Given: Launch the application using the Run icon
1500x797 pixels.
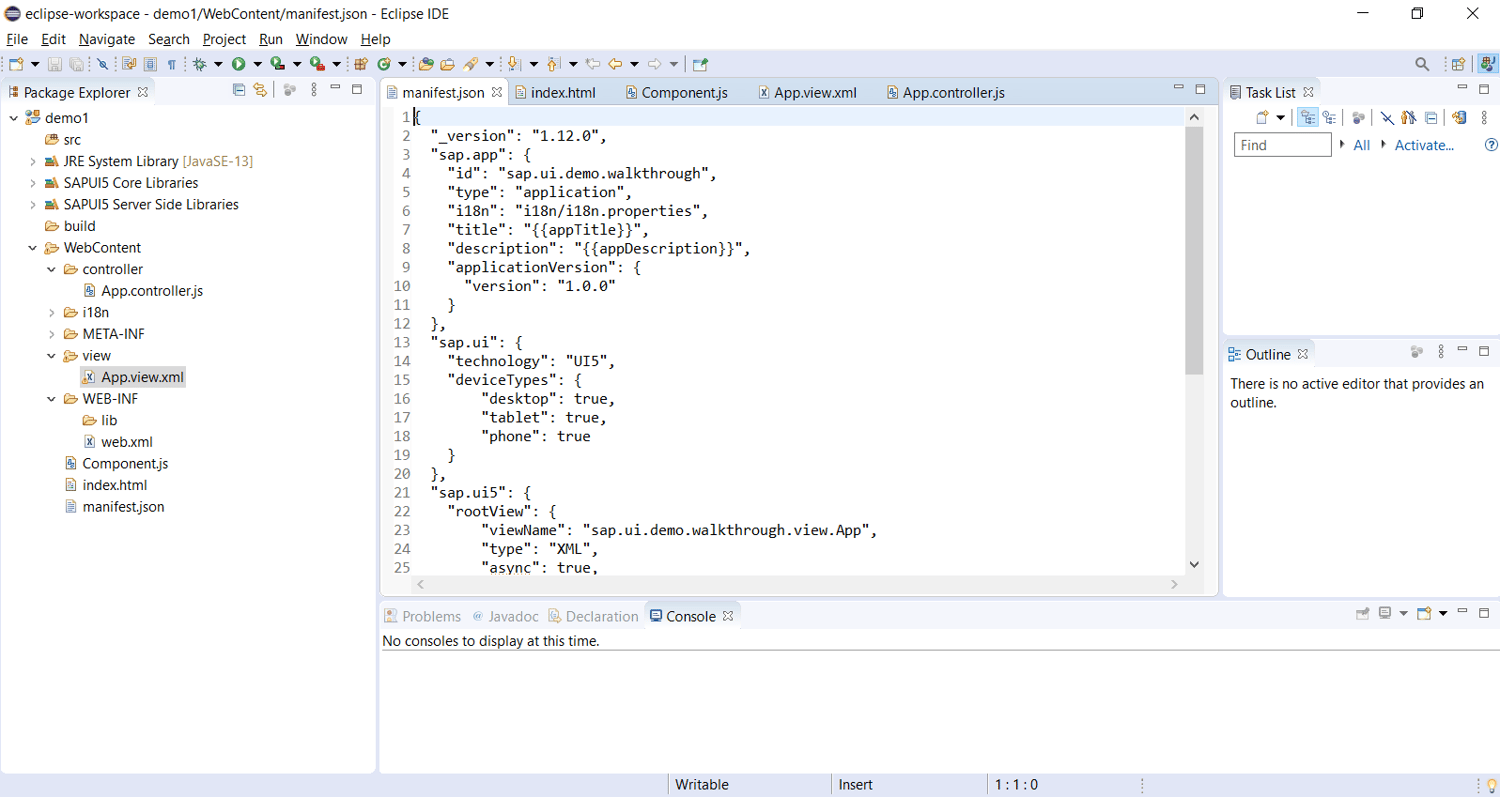Looking at the screenshot, I should point(238,63).
